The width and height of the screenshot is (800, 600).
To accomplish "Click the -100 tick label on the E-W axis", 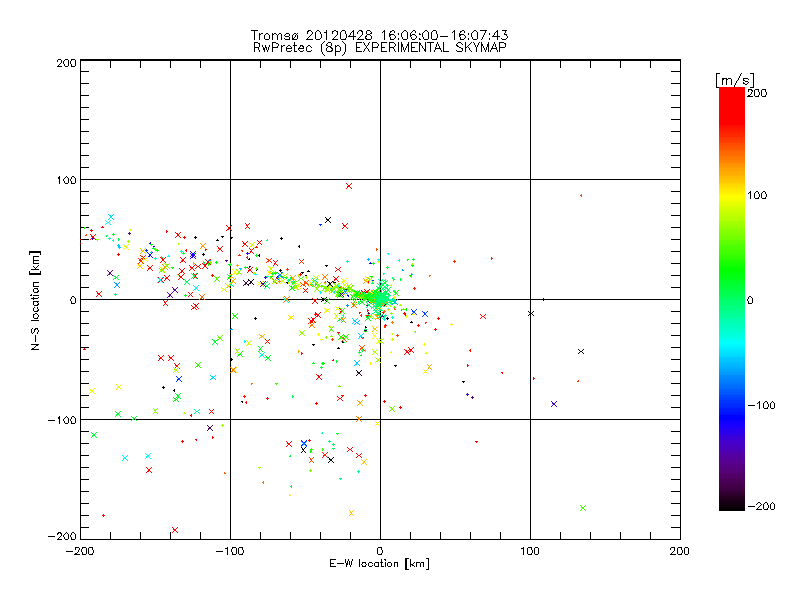I will tap(230, 551).
